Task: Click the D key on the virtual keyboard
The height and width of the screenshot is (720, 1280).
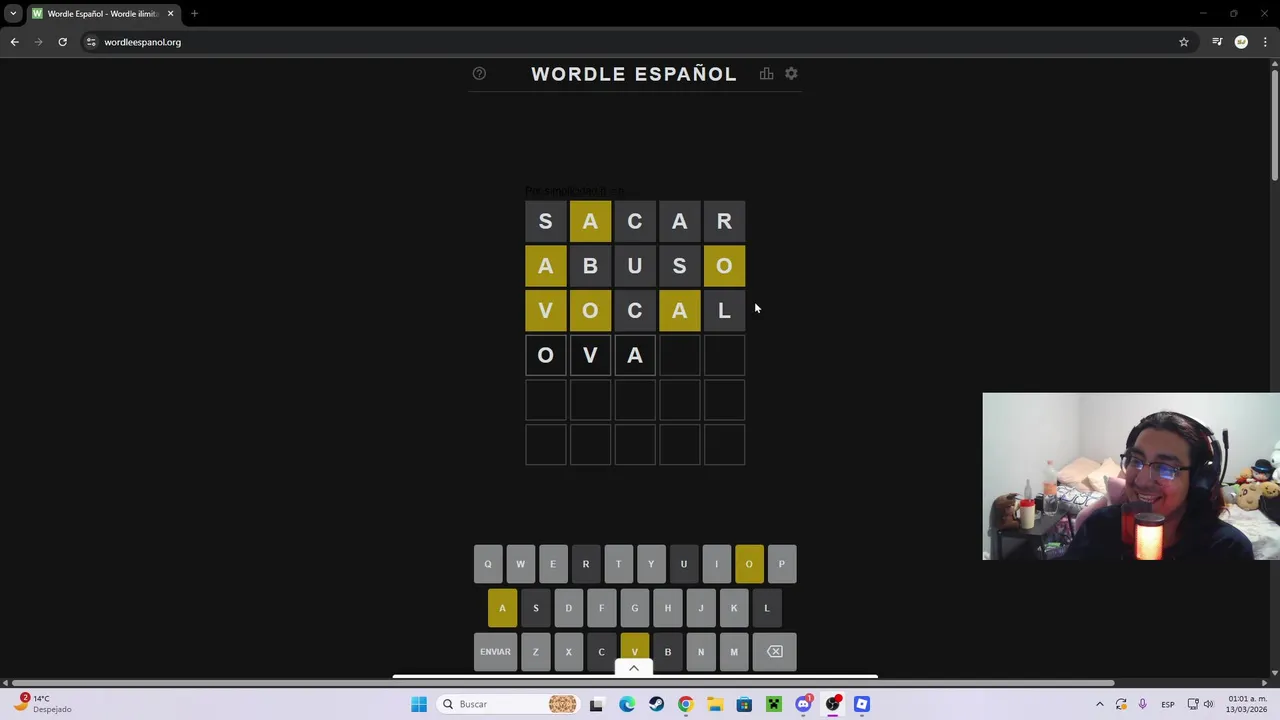Action: [x=568, y=608]
